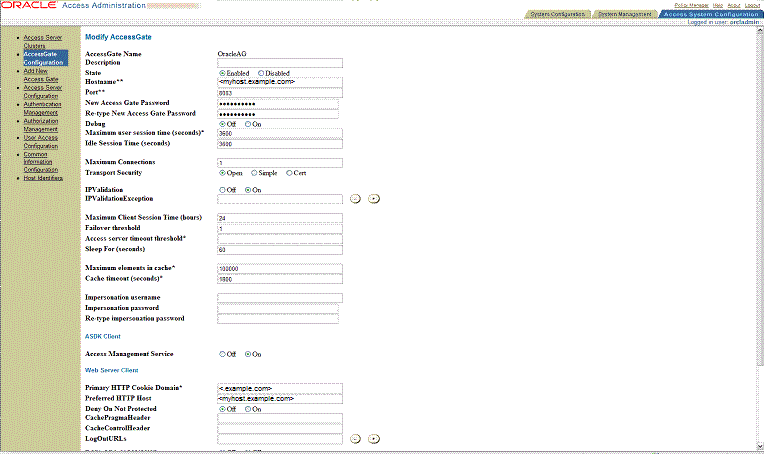Click plus icon beside IPValidationException field
Screen dimensions: 765x454
coord(374,198)
